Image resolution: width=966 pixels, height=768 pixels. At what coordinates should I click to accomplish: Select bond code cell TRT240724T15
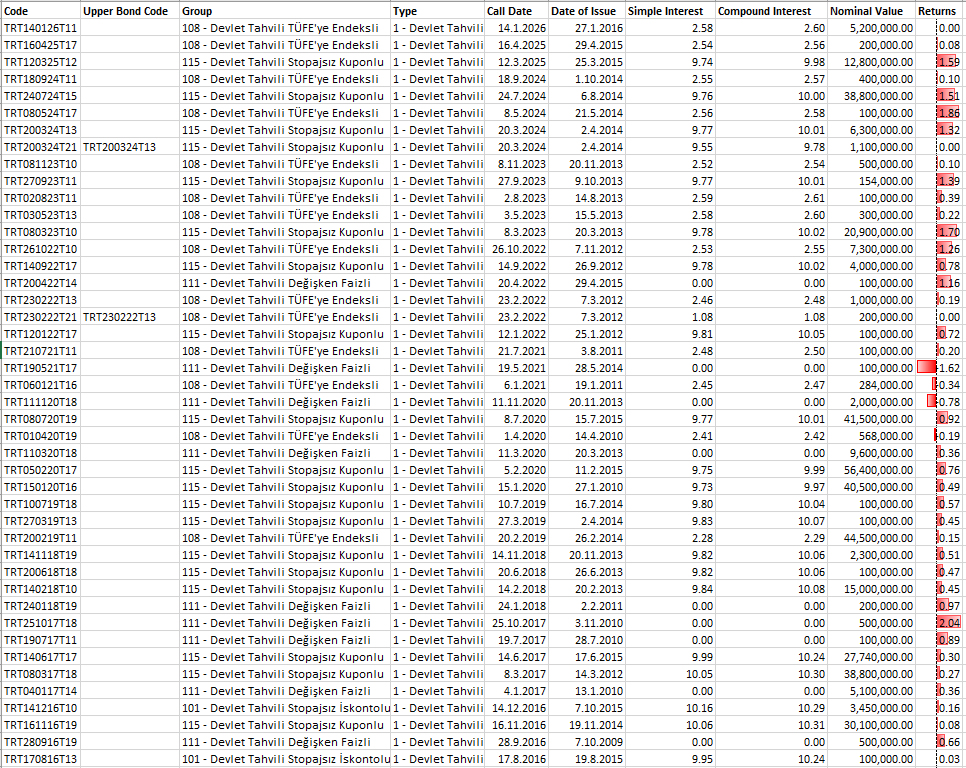click(x=41, y=96)
